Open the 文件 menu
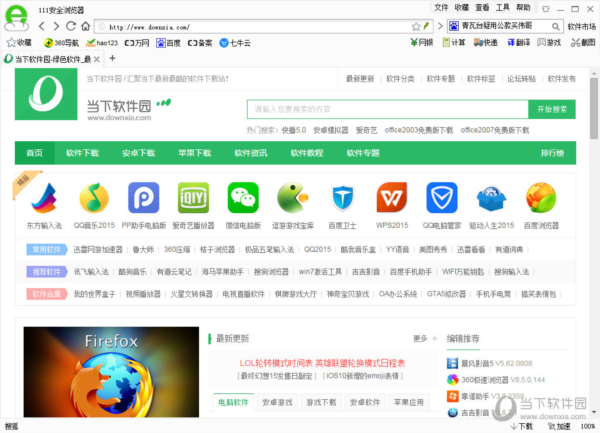 point(441,8)
